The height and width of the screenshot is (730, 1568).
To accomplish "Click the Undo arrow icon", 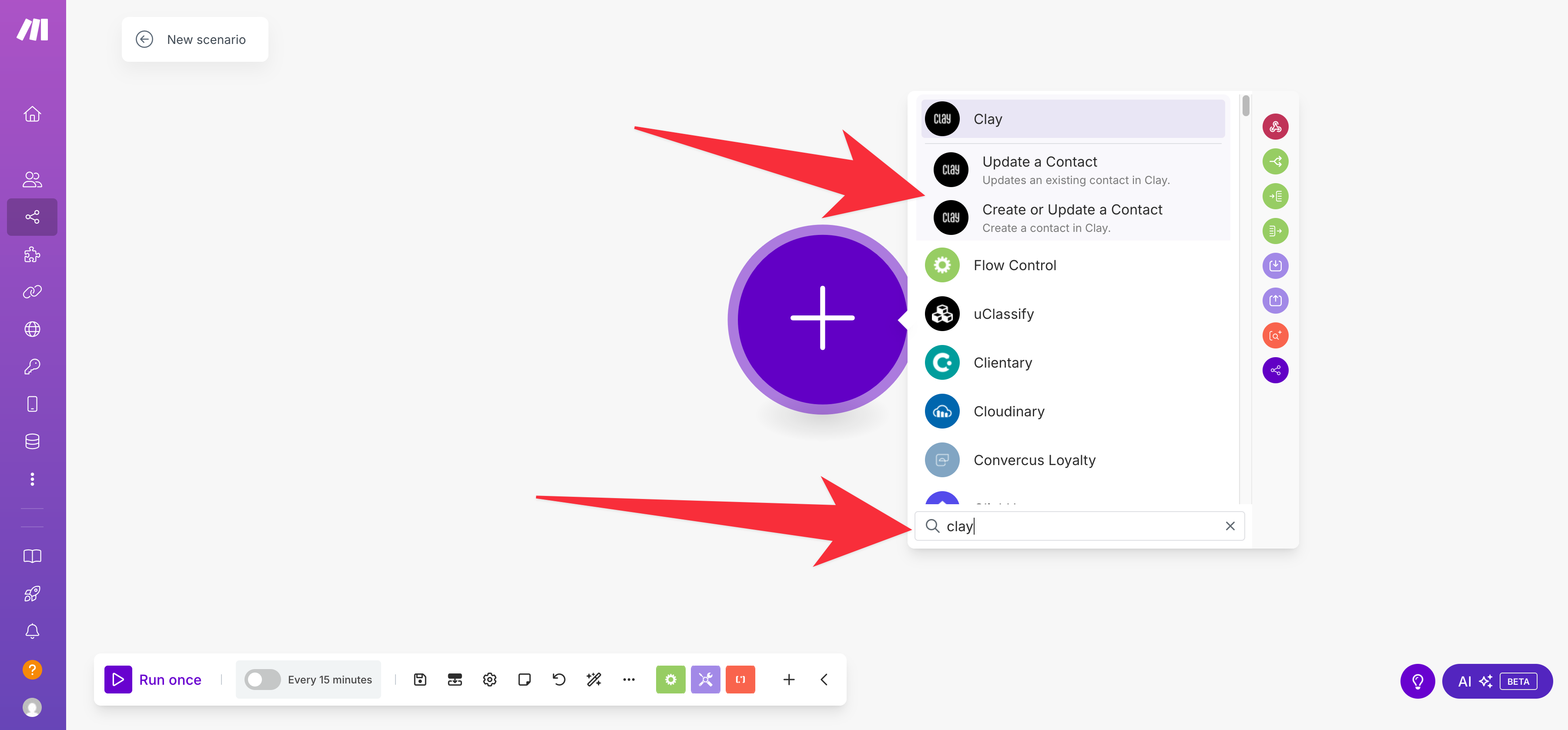I will (x=559, y=680).
